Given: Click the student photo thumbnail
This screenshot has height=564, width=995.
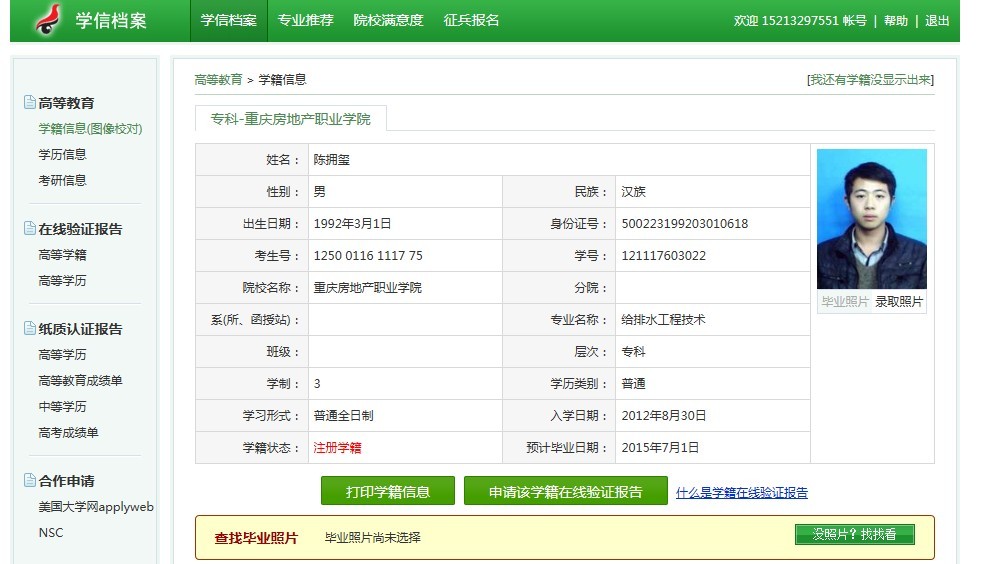Looking at the screenshot, I should pyautogui.click(x=871, y=219).
